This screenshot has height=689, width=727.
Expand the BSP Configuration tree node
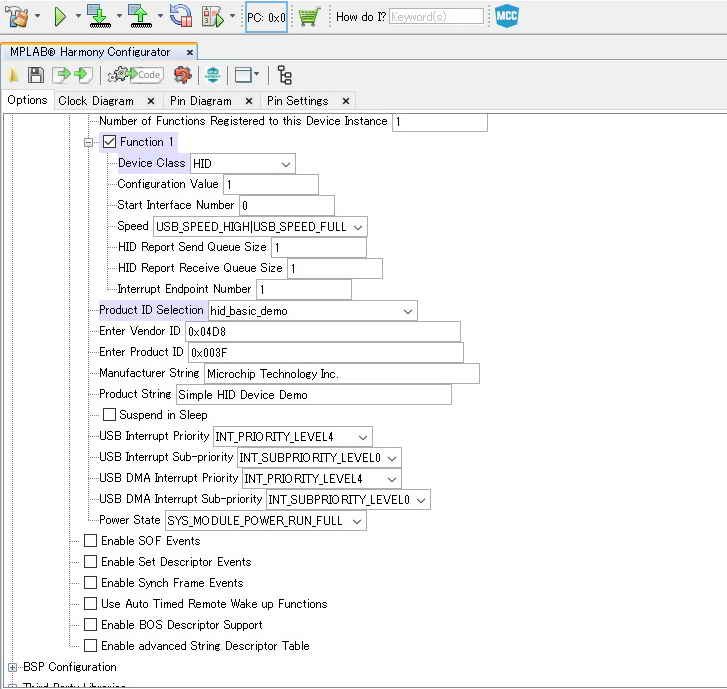[x=13, y=667]
